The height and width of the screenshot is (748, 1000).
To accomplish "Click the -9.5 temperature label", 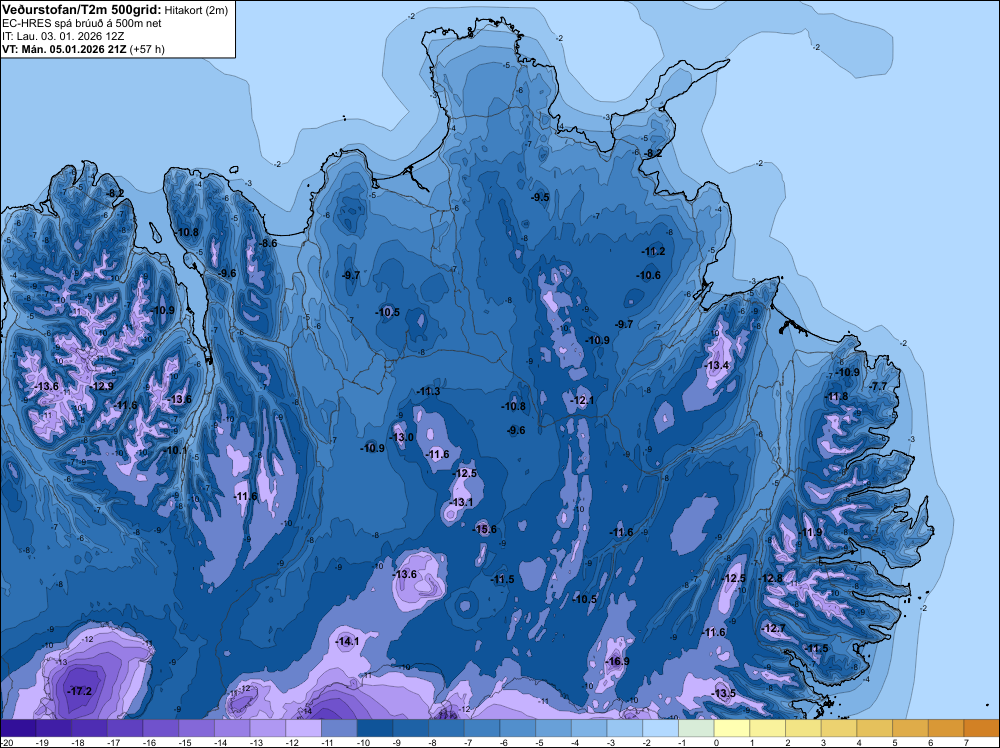I will tap(540, 198).
